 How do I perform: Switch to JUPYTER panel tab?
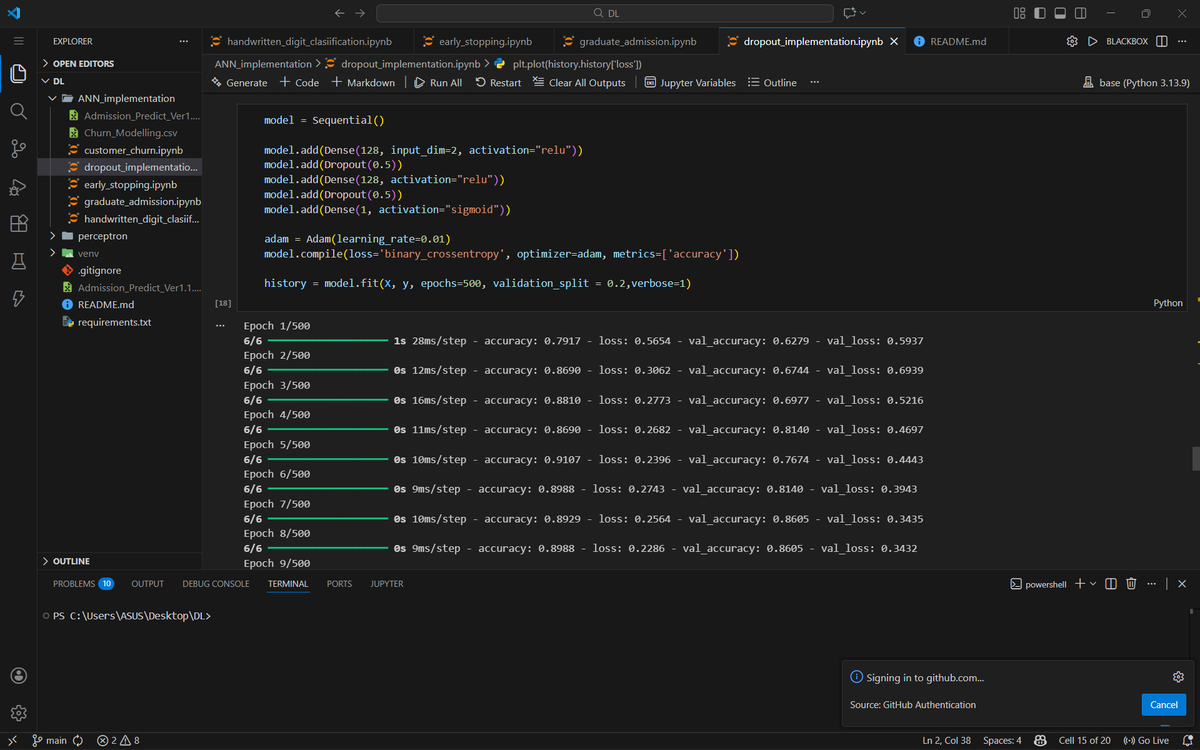387,583
